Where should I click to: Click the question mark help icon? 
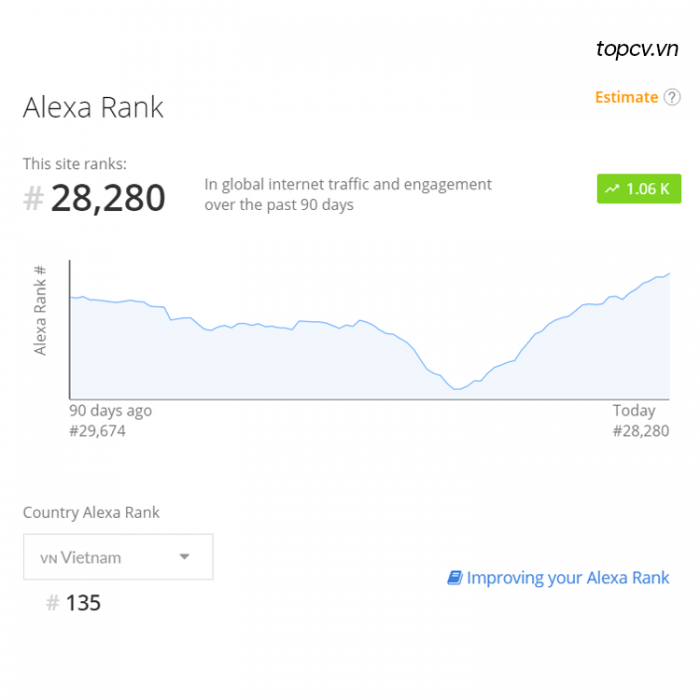point(671,97)
